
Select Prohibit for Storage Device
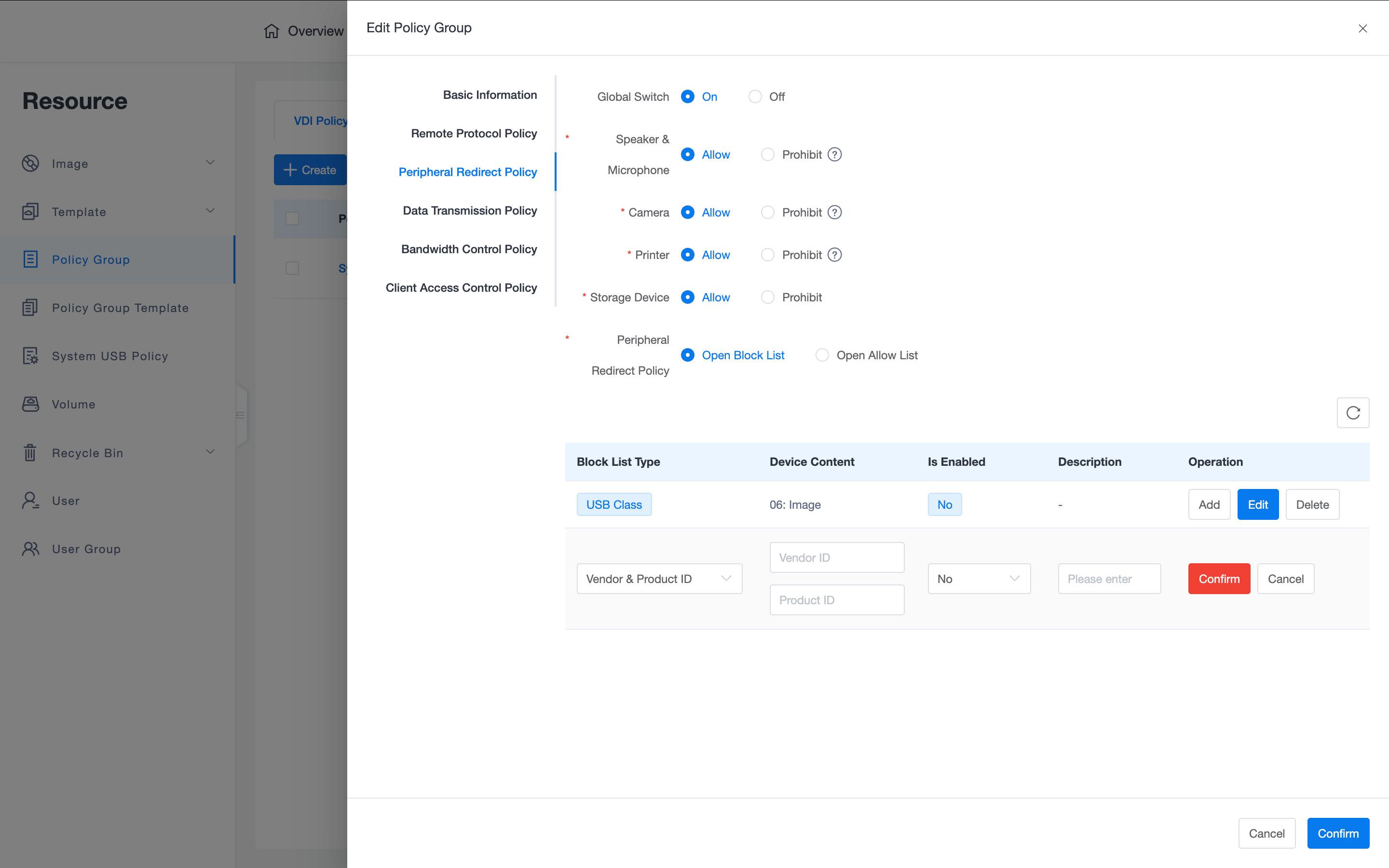pos(767,298)
